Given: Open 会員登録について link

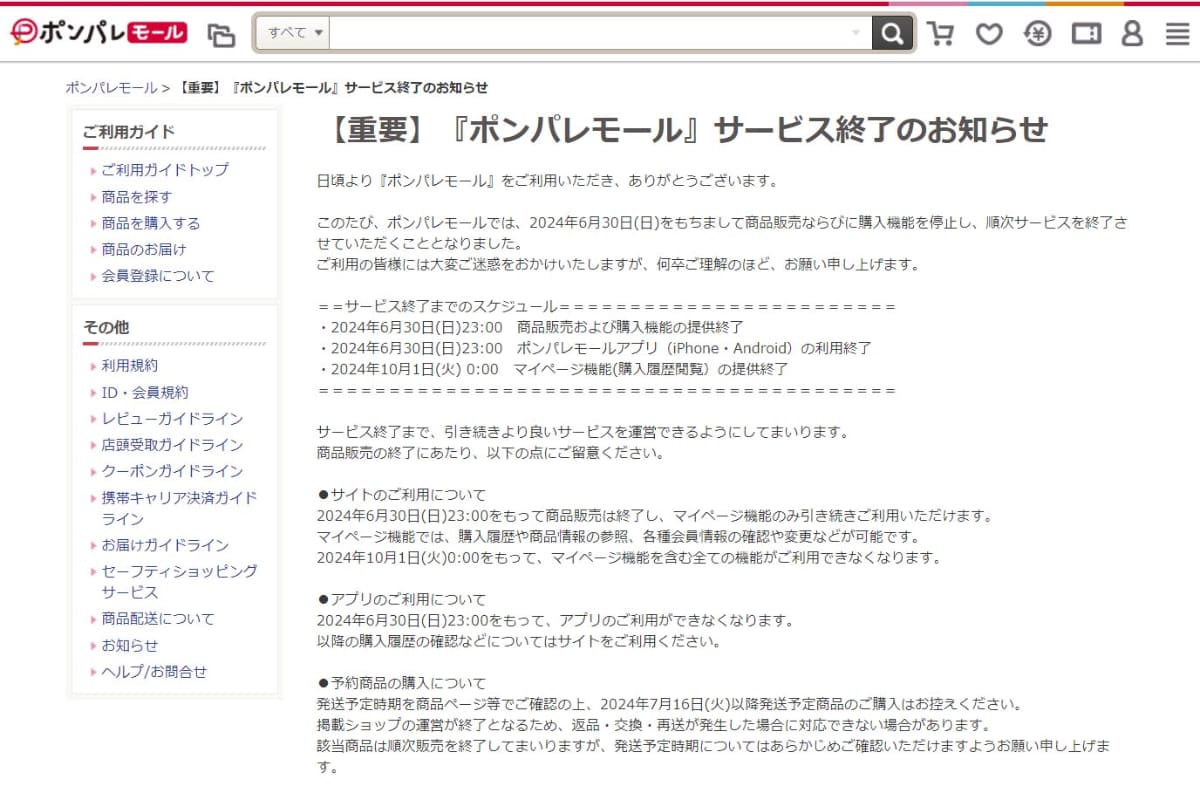Looking at the screenshot, I should (157, 276).
